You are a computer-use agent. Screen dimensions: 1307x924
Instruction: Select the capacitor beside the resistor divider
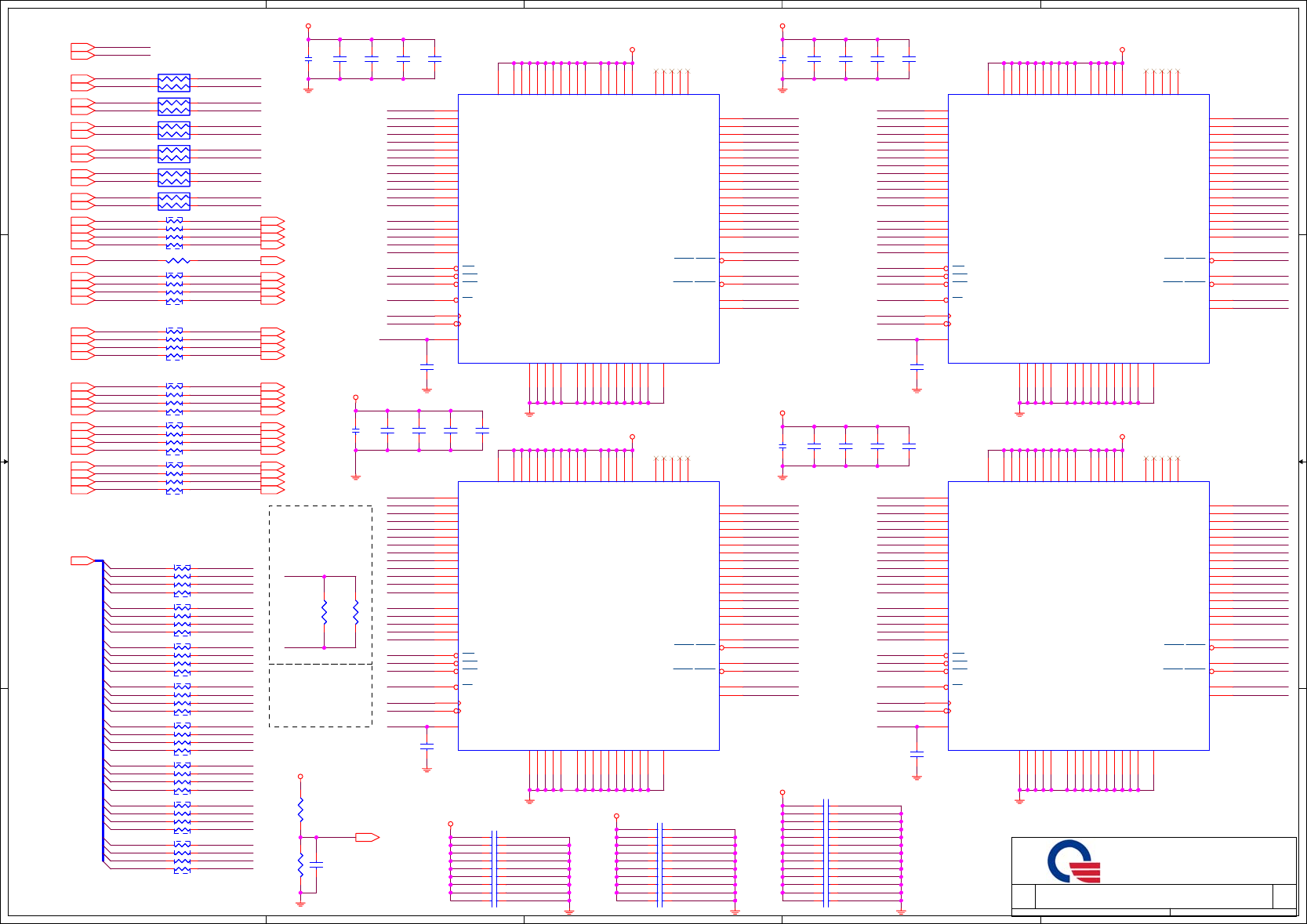coord(316,864)
